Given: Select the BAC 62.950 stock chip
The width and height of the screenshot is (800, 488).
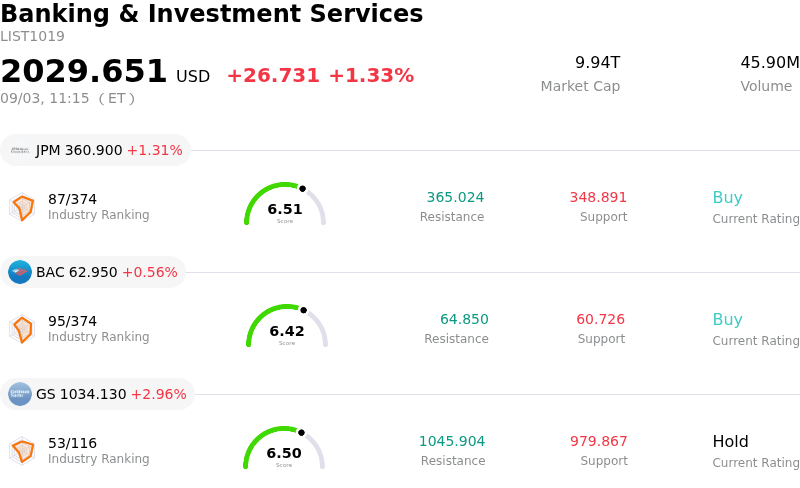Looking at the screenshot, I should [93, 272].
